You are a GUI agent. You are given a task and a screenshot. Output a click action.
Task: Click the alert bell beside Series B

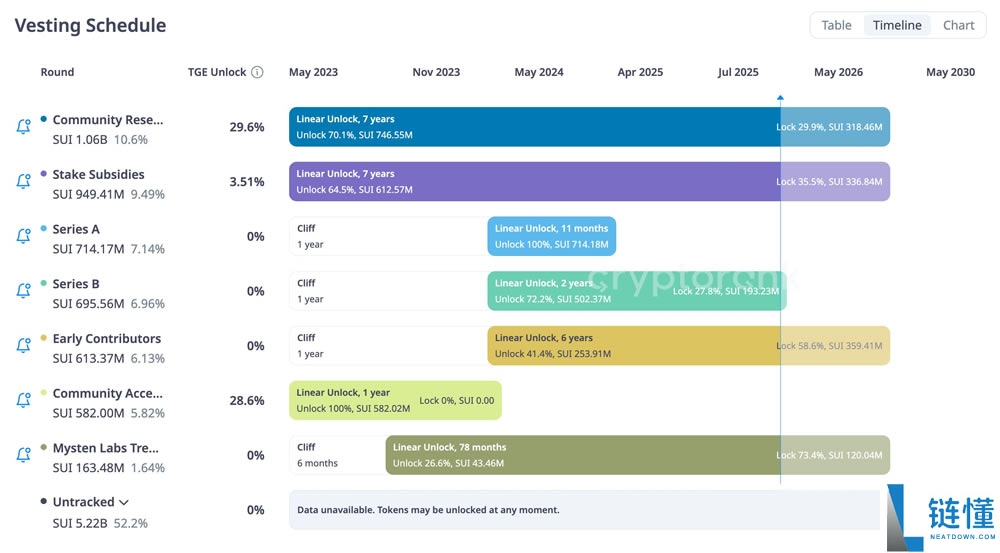[x=23, y=291]
